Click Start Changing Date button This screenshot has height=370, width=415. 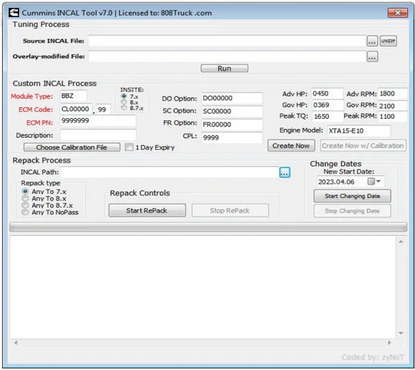click(x=352, y=196)
